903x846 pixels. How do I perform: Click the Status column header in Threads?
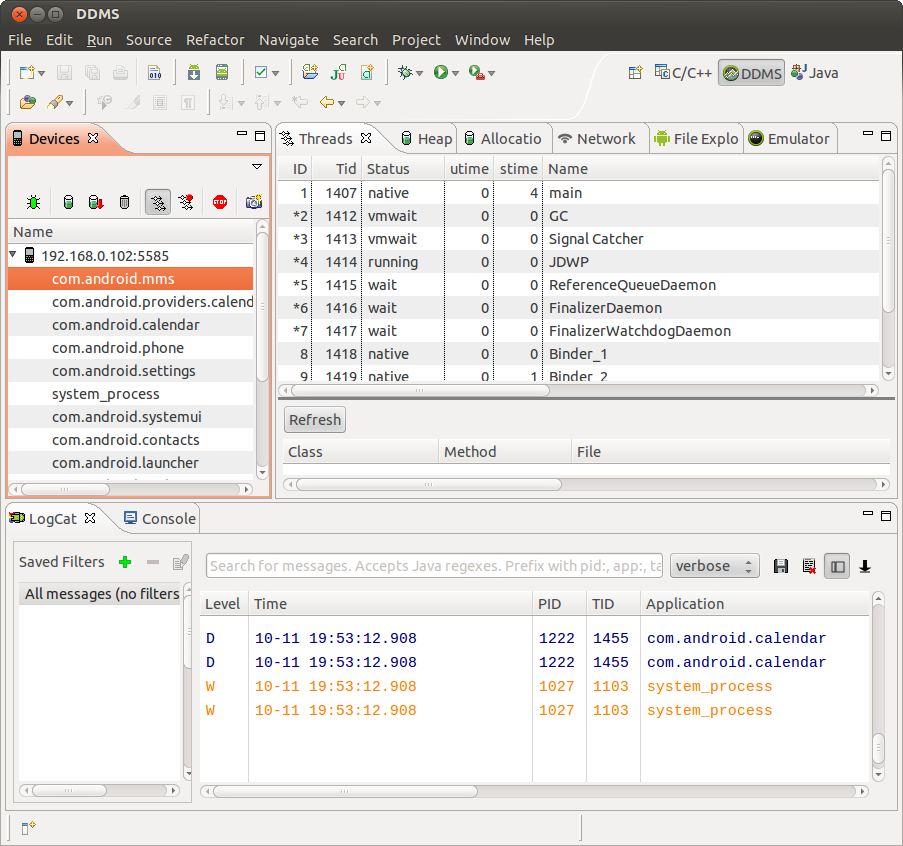click(x=403, y=169)
